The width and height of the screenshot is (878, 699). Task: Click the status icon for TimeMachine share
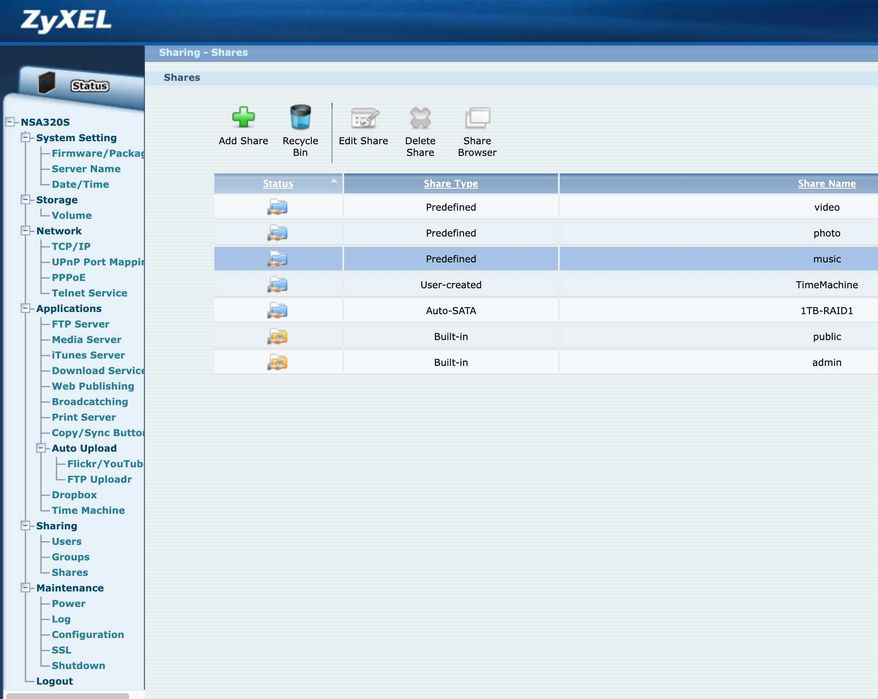click(277, 285)
